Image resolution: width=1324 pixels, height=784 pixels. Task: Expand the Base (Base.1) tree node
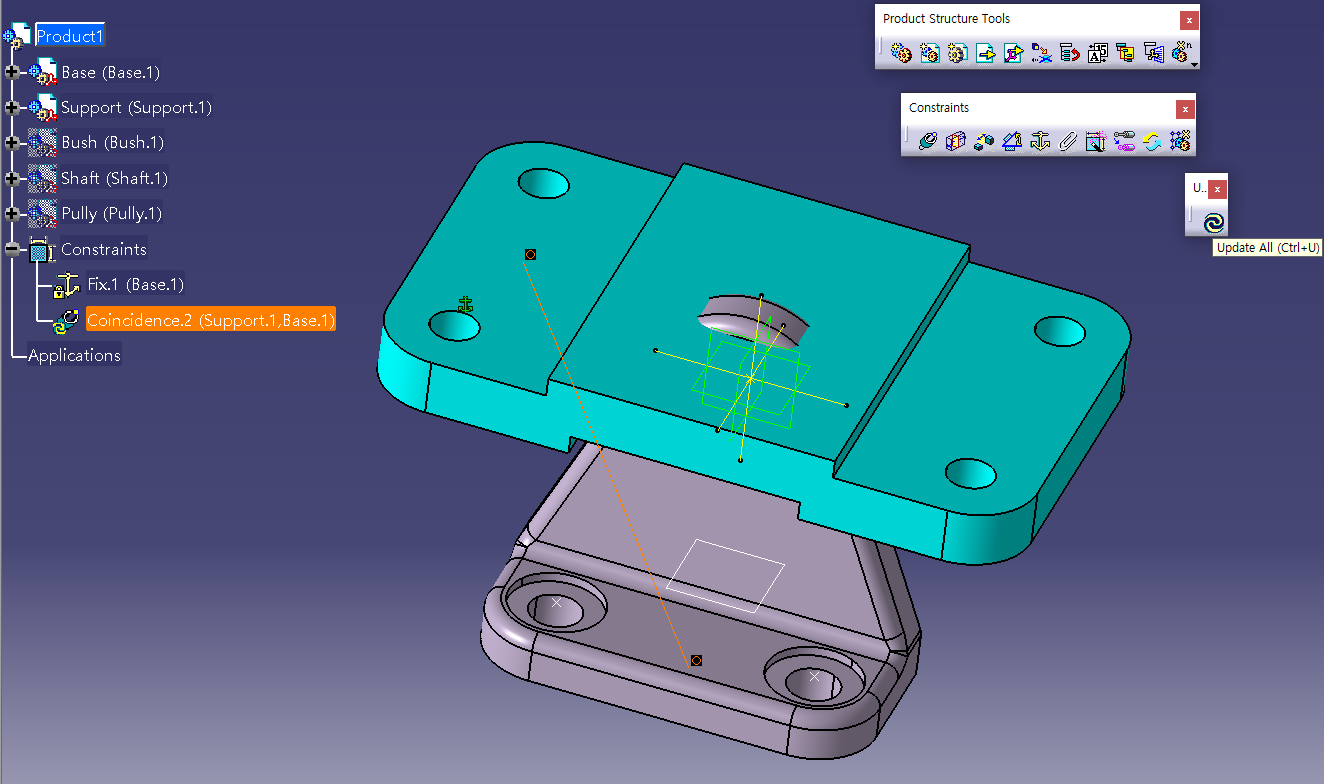tap(12, 72)
